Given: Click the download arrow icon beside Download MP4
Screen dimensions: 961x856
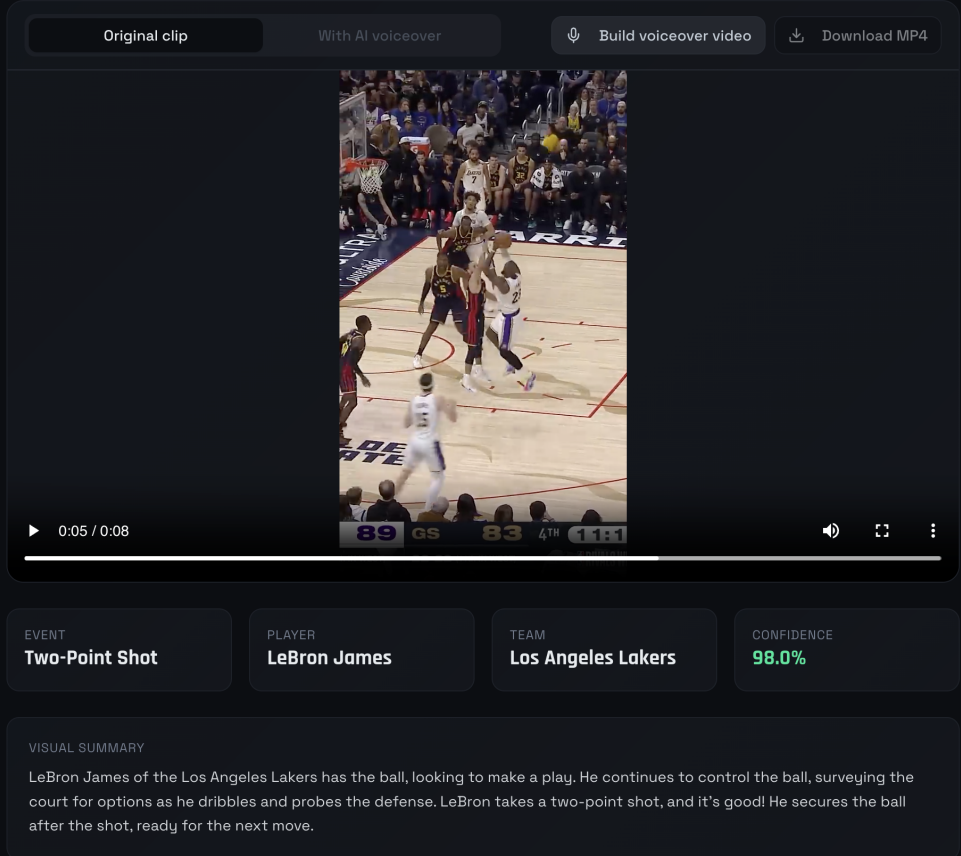Looking at the screenshot, I should coord(796,35).
